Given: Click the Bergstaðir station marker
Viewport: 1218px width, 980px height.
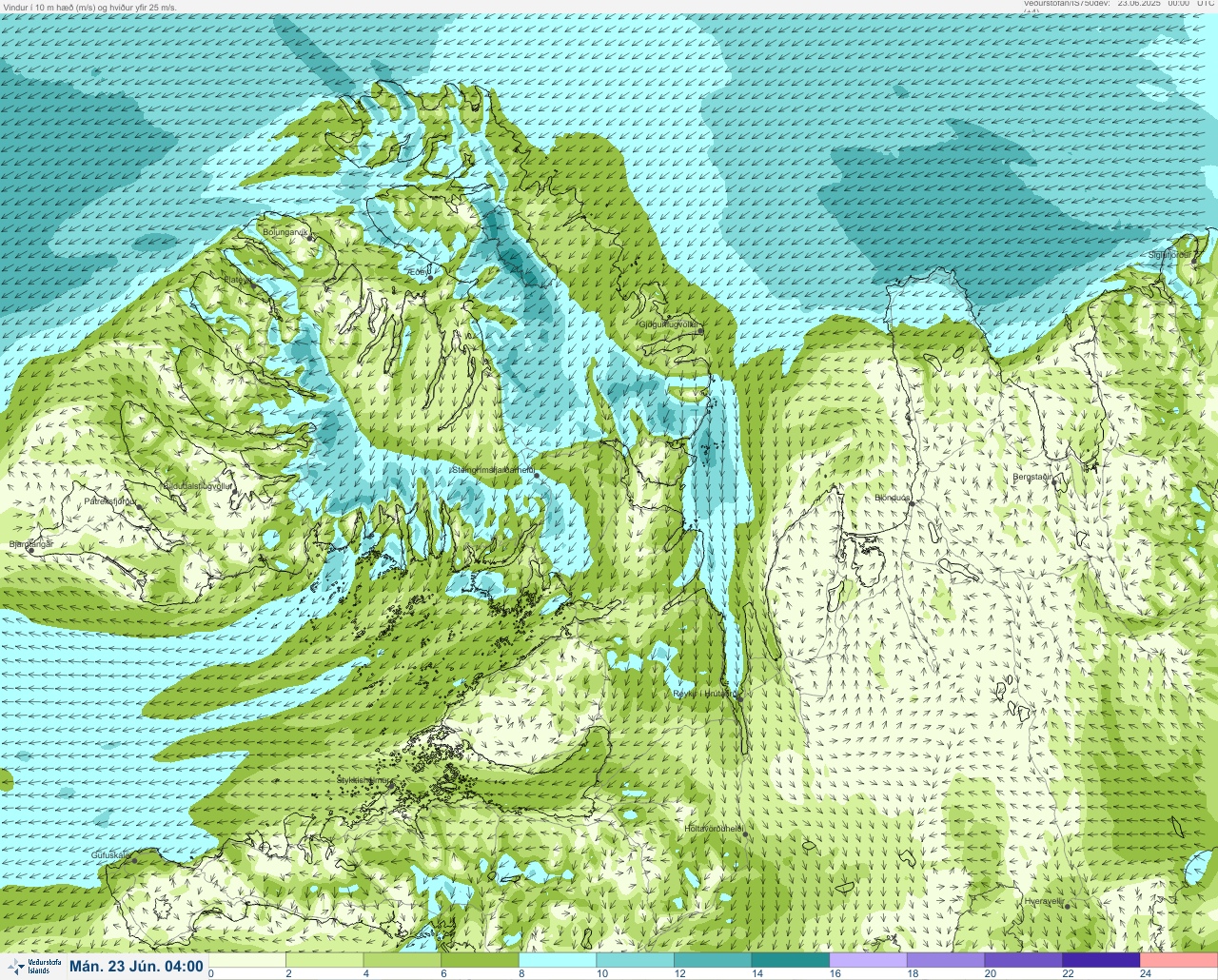Looking at the screenshot, I should (1054, 482).
